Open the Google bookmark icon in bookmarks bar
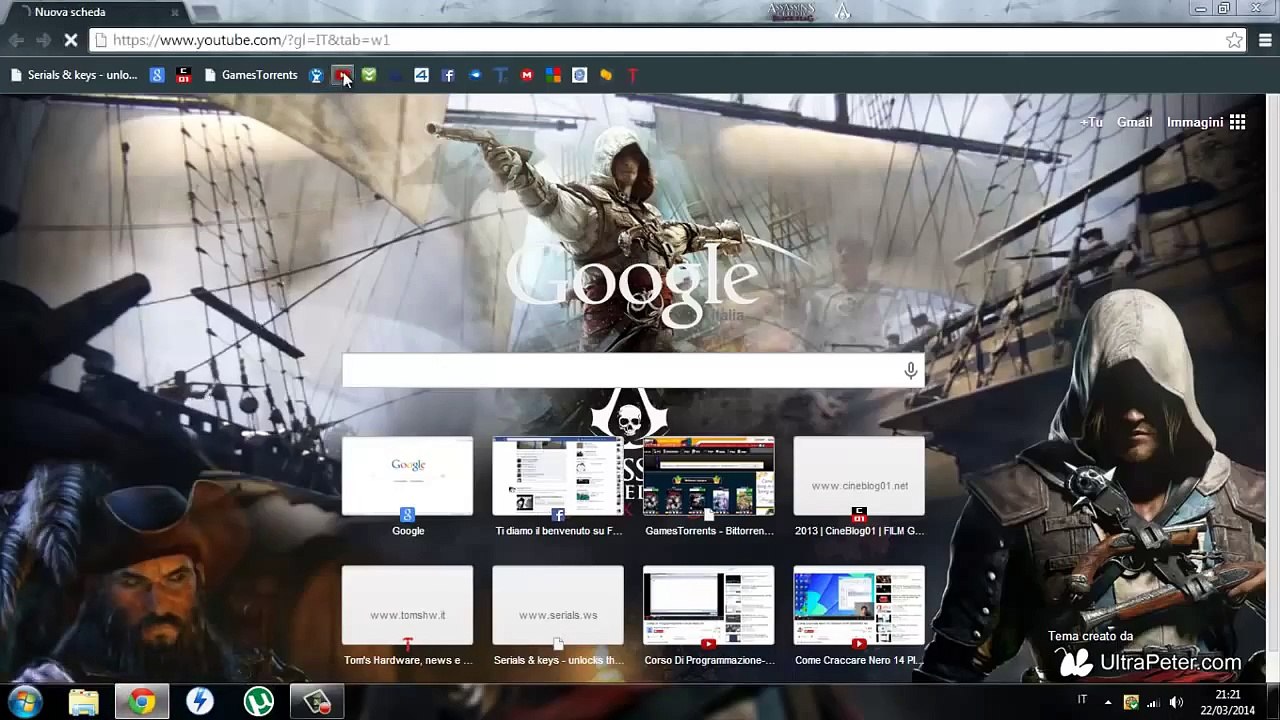Viewport: 1280px width, 720px height. click(157, 75)
